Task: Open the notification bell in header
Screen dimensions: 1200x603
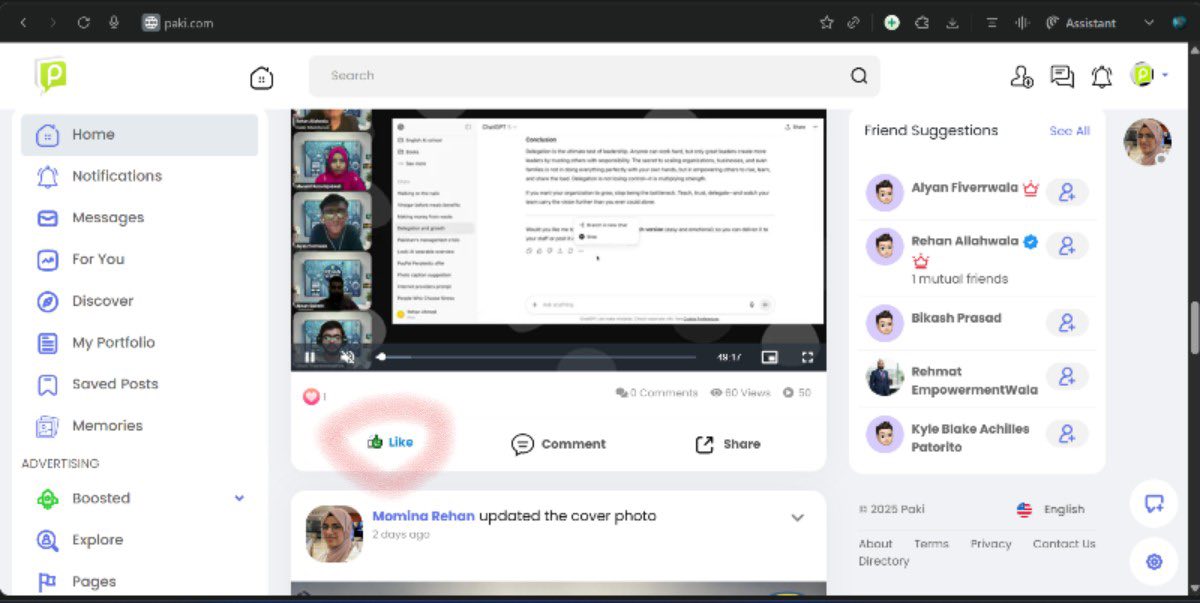Action: click(x=1102, y=76)
